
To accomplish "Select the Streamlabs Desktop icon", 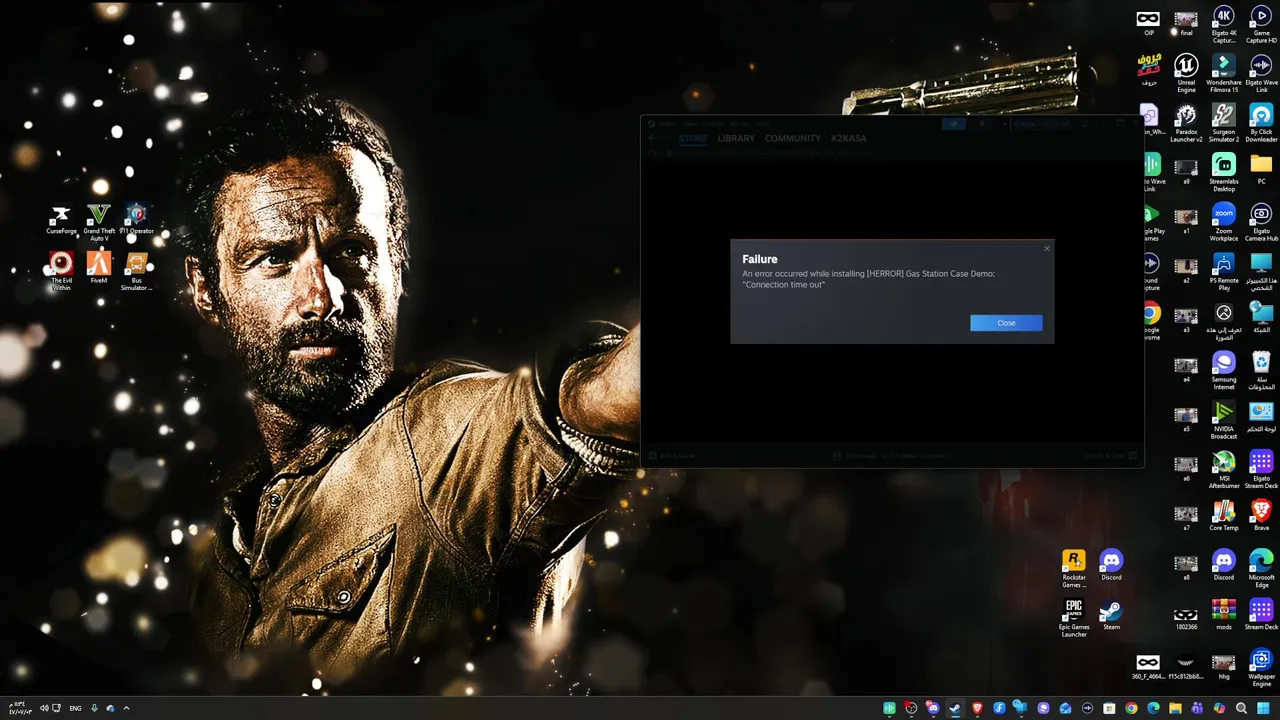I will point(1224,172).
